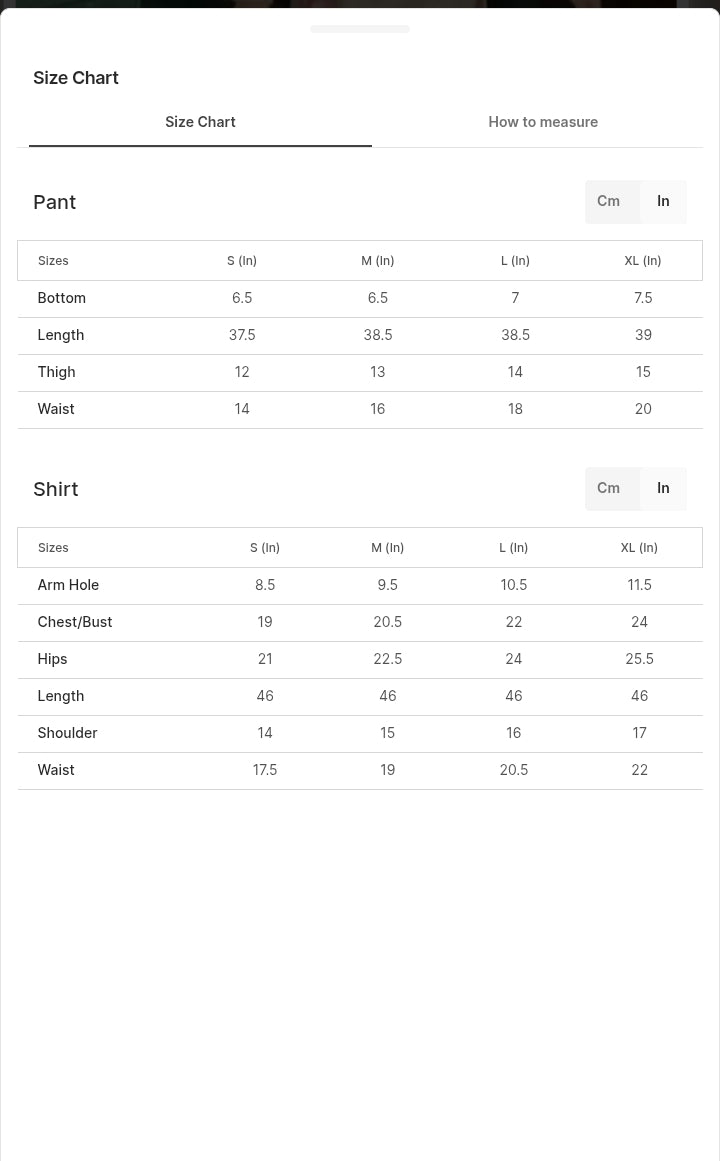Screen dimensions: 720x1161
Task: Toggle Pant units to Cm
Action: pos(609,201)
